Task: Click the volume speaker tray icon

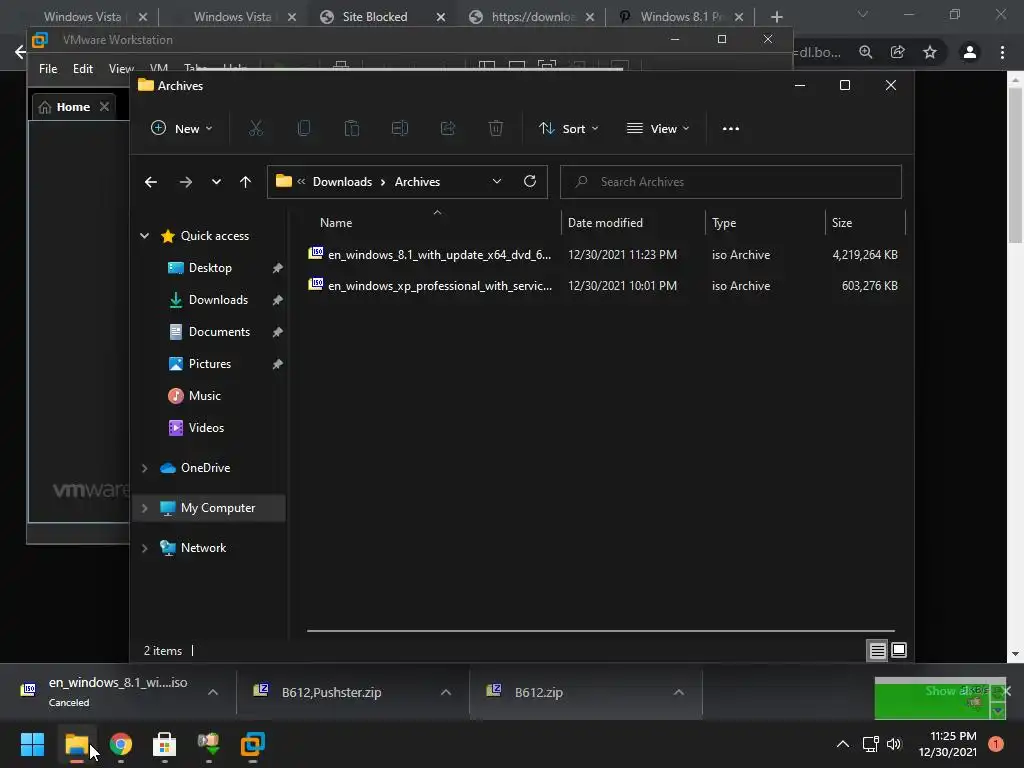Action: point(894,744)
